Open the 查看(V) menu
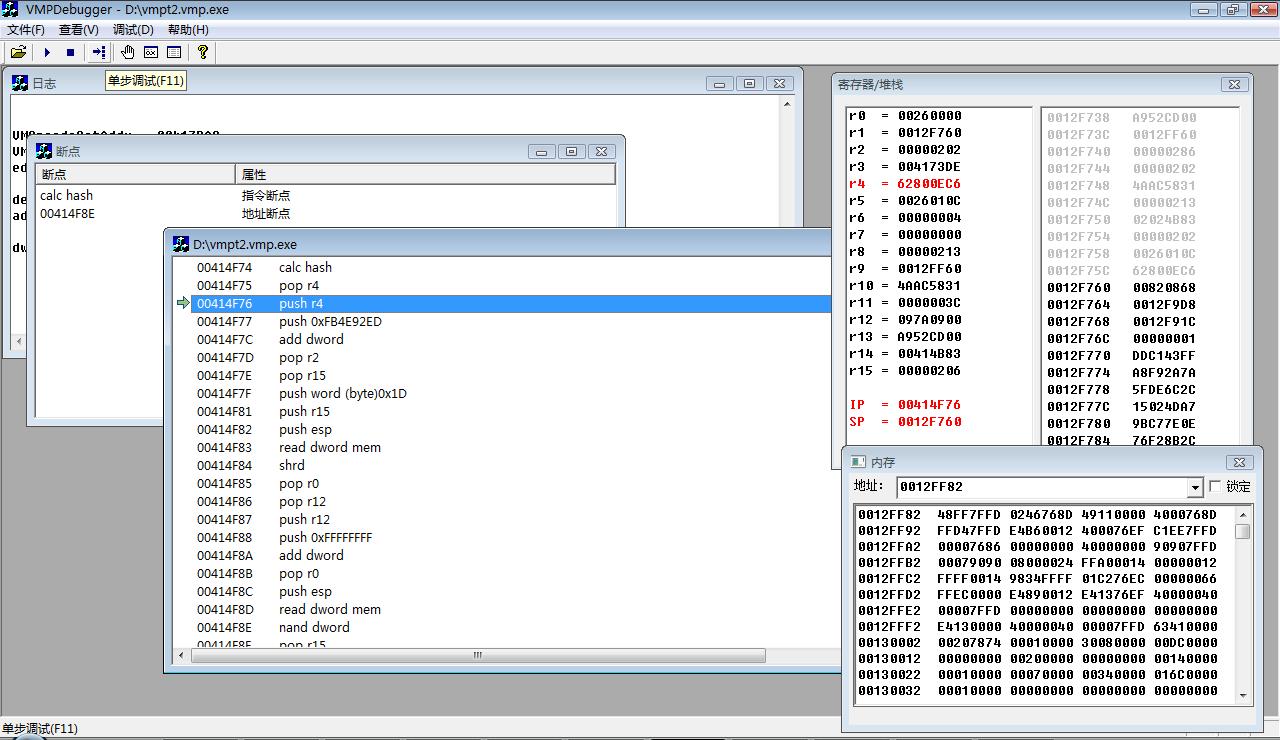 tap(79, 30)
